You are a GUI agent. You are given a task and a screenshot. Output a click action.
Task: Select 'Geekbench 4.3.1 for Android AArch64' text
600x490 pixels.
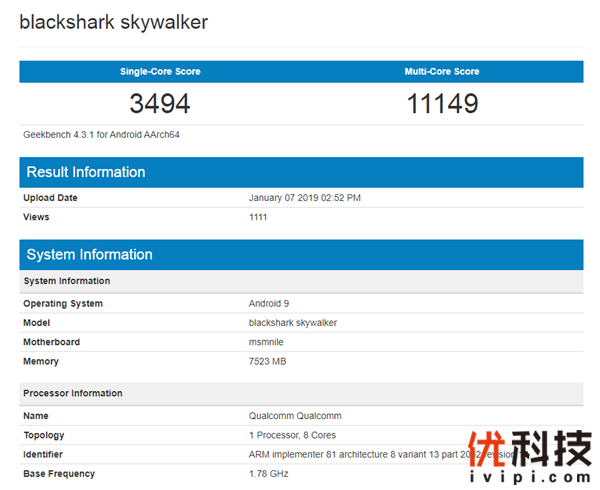point(101,135)
